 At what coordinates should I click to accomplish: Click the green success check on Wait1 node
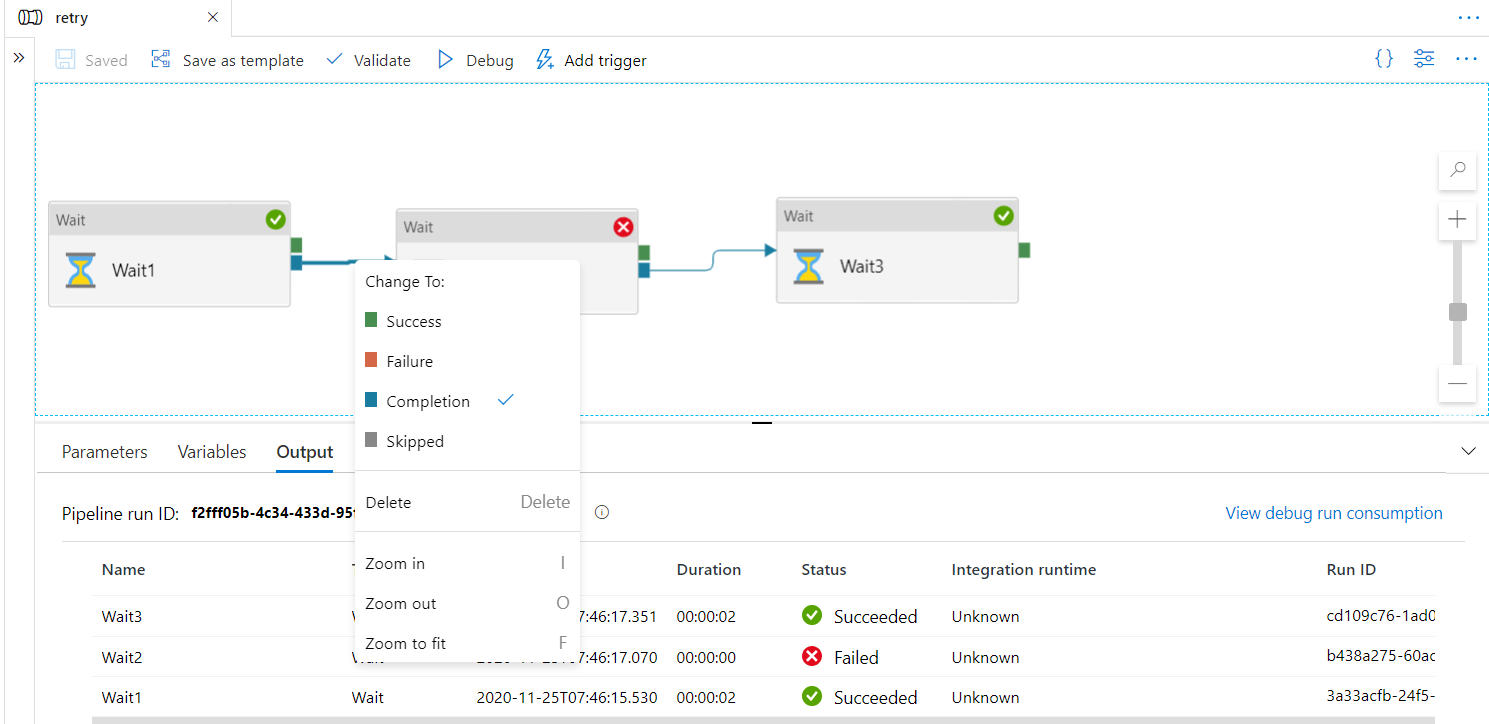click(x=276, y=219)
